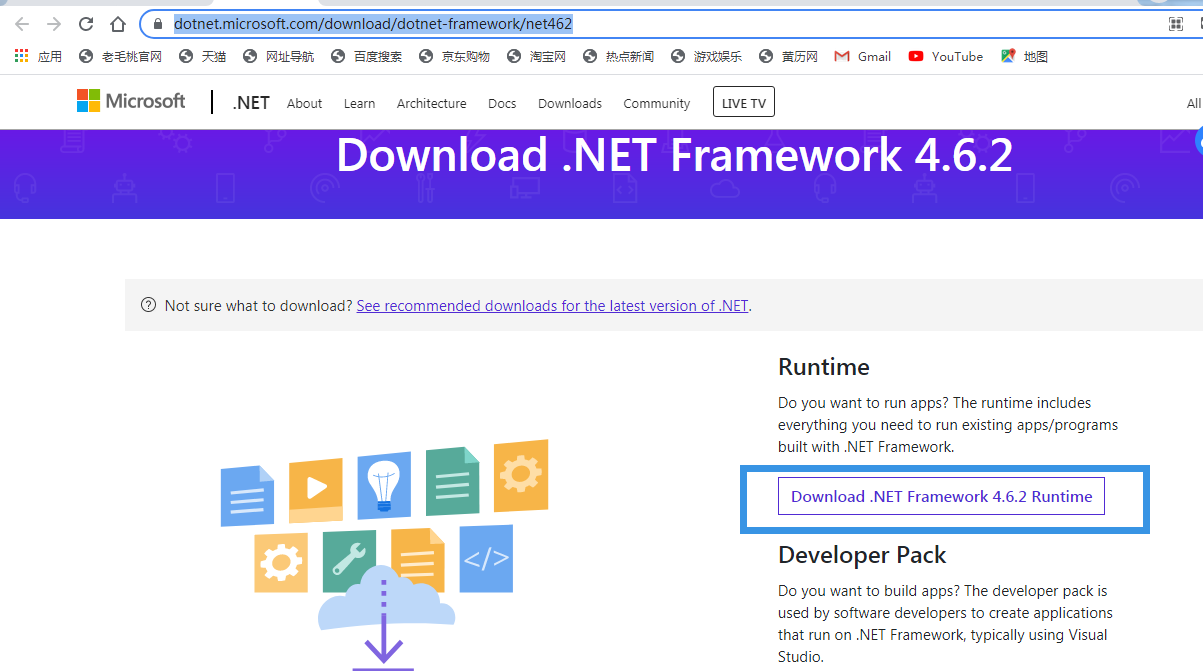Click the 'Not sure what to download?' text
The height and width of the screenshot is (671, 1203).
(x=258, y=306)
